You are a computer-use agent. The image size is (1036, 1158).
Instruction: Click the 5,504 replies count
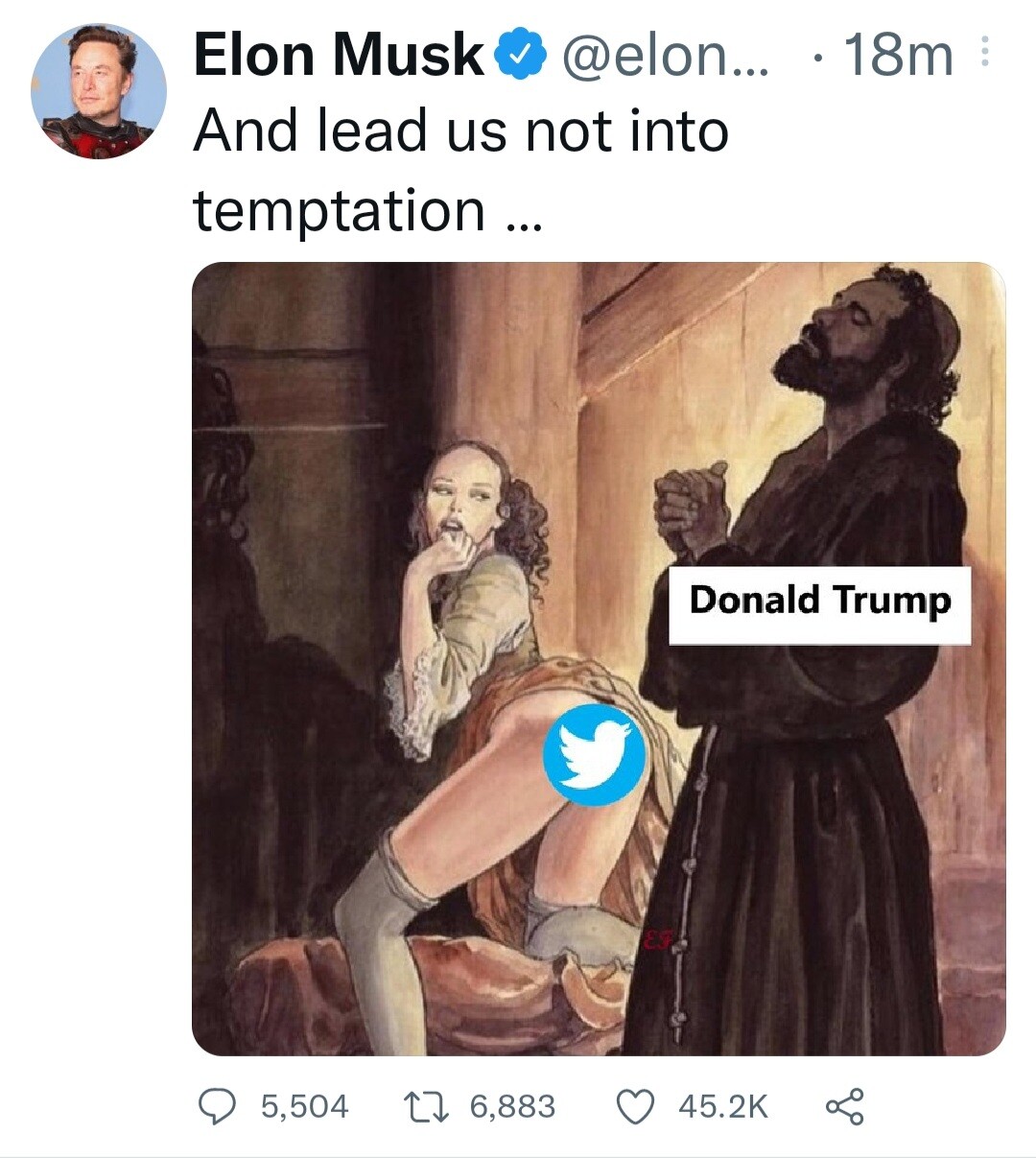304,1106
